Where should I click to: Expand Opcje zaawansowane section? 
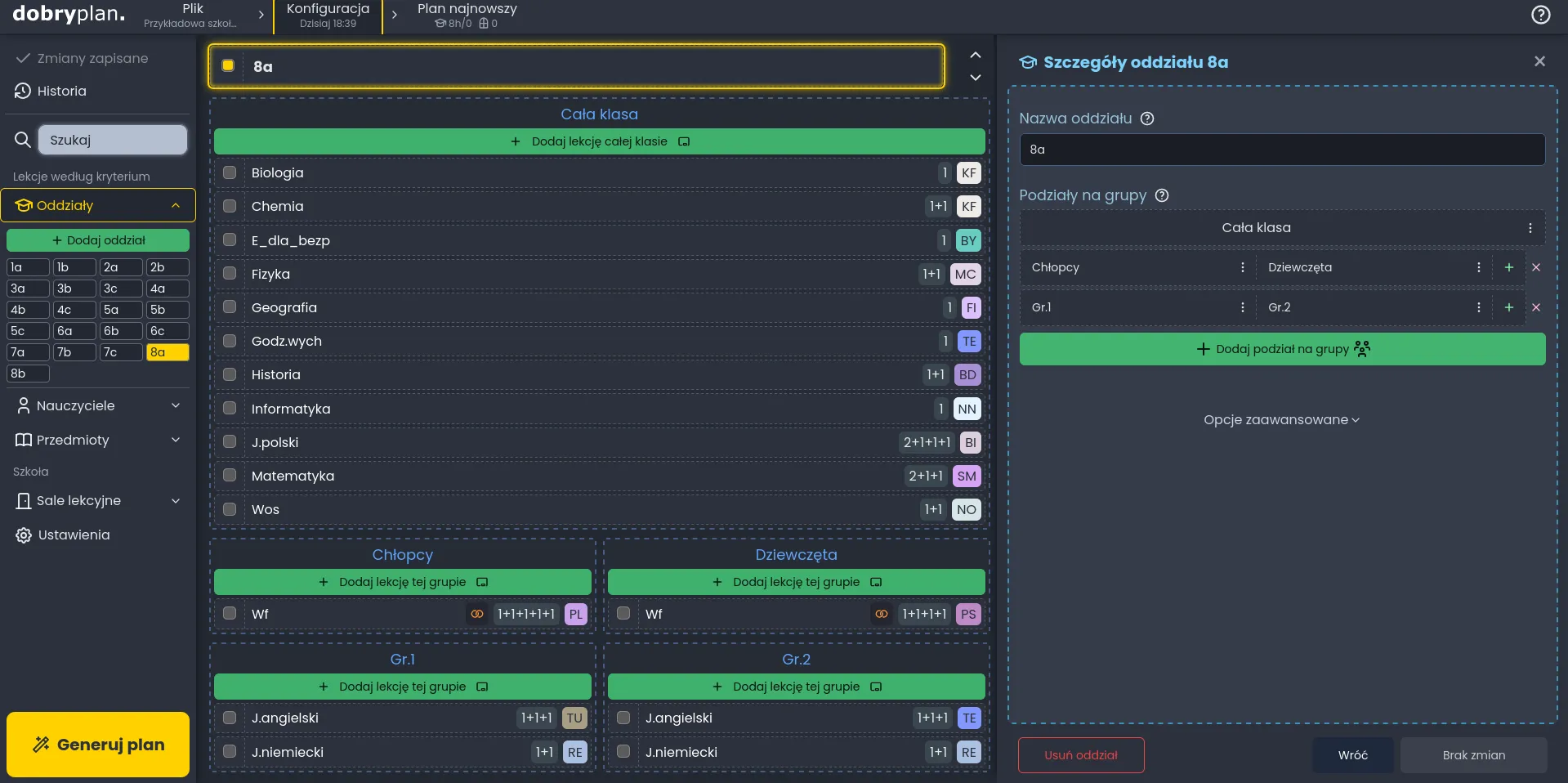[x=1281, y=419]
